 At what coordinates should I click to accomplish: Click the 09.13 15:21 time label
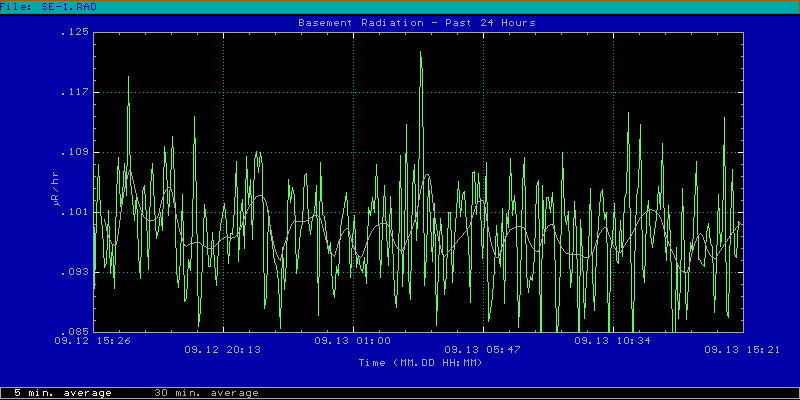pos(742,350)
